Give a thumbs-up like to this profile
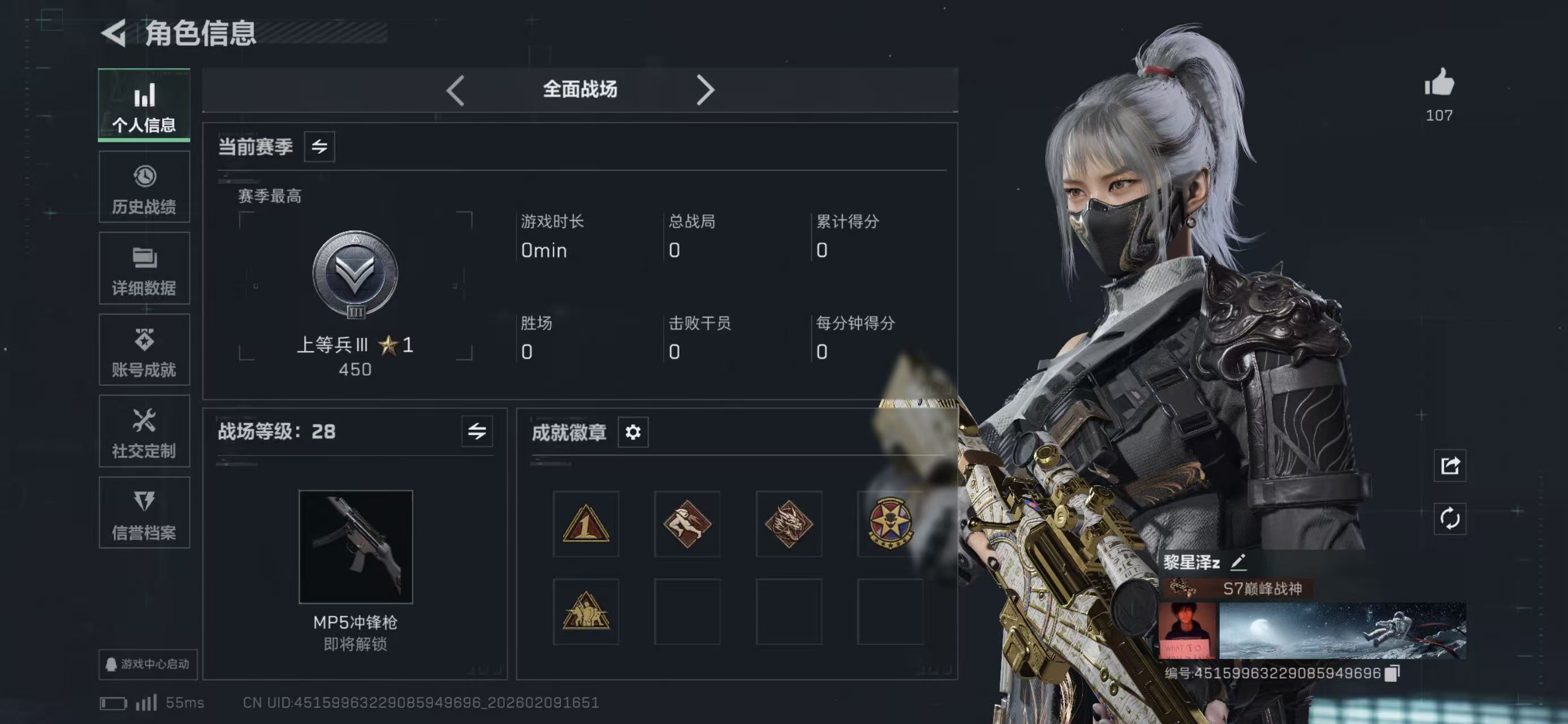This screenshot has height=724, width=1568. [1439, 83]
